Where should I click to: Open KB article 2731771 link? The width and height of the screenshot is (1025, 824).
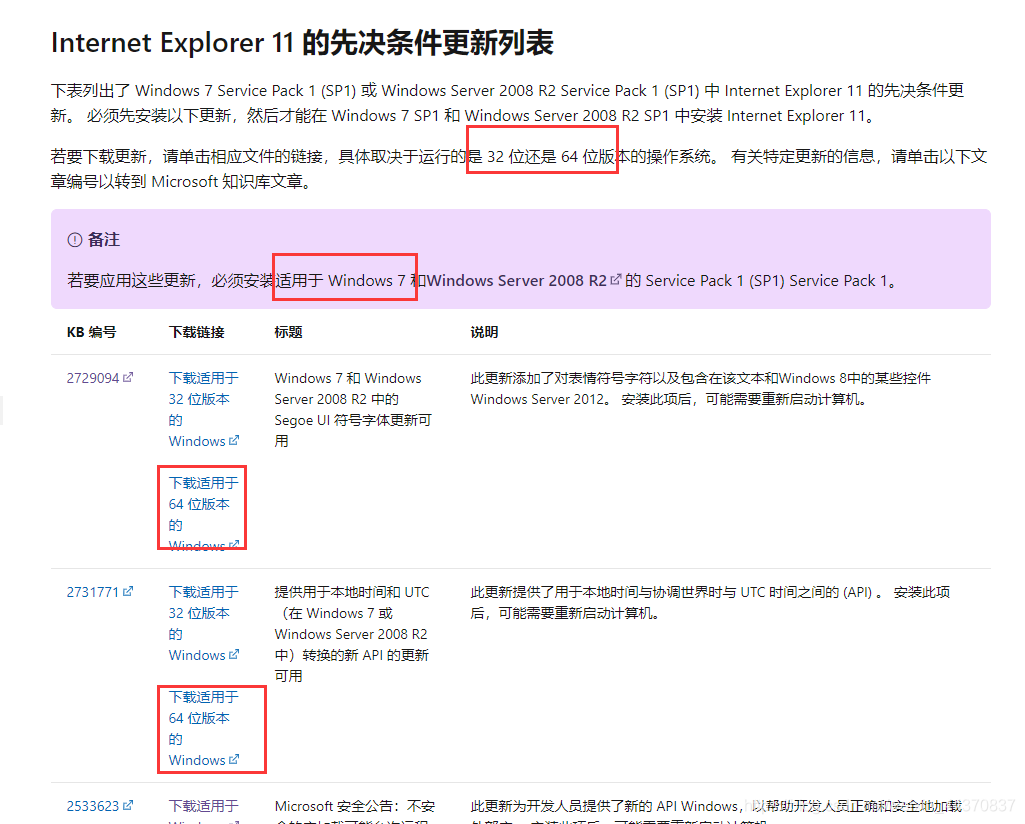pyautogui.click(x=99, y=592)
